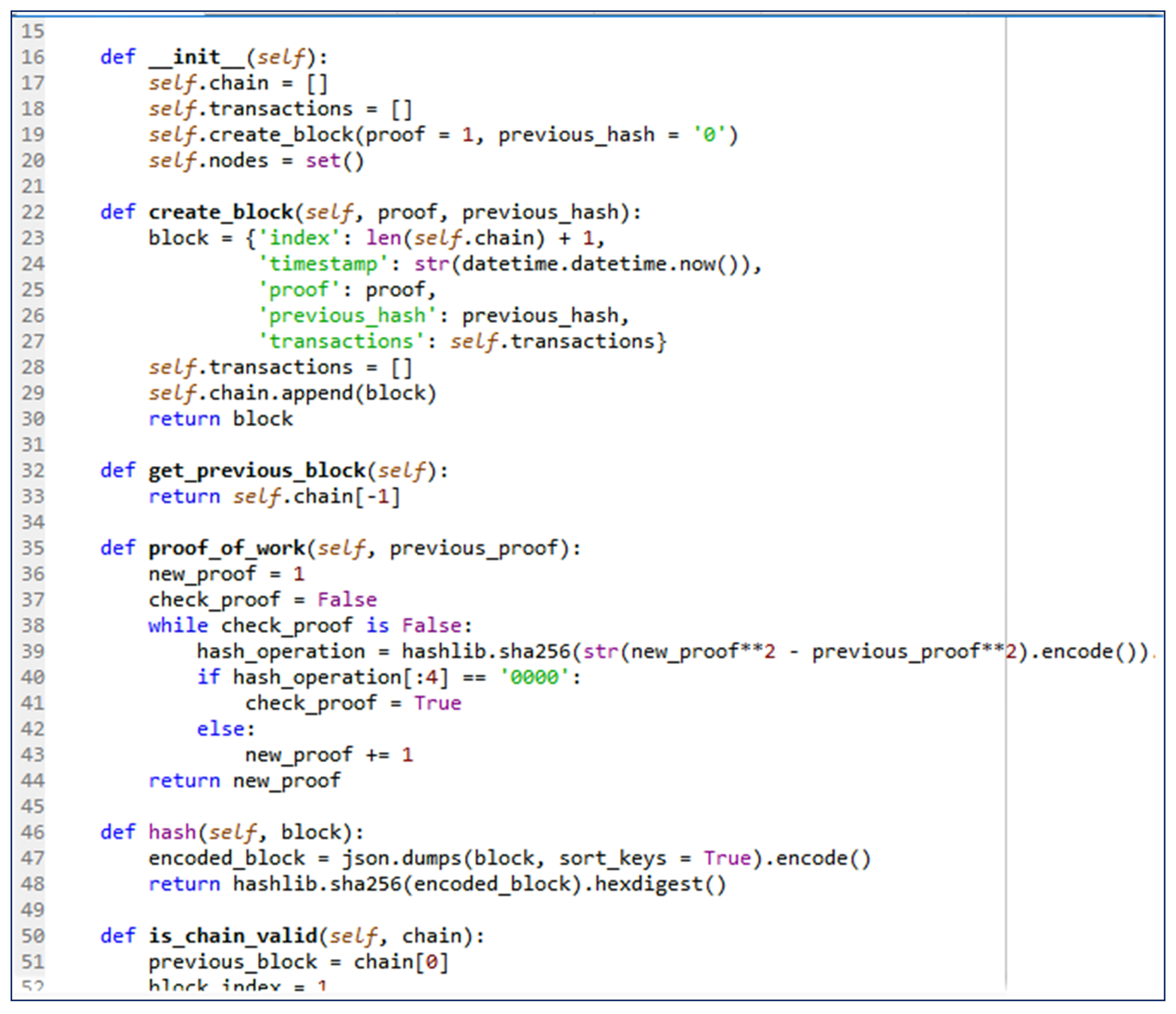The image size is (1176, 1014).
Task: Click the proof_of_work function name
Action: click(227, 548)
